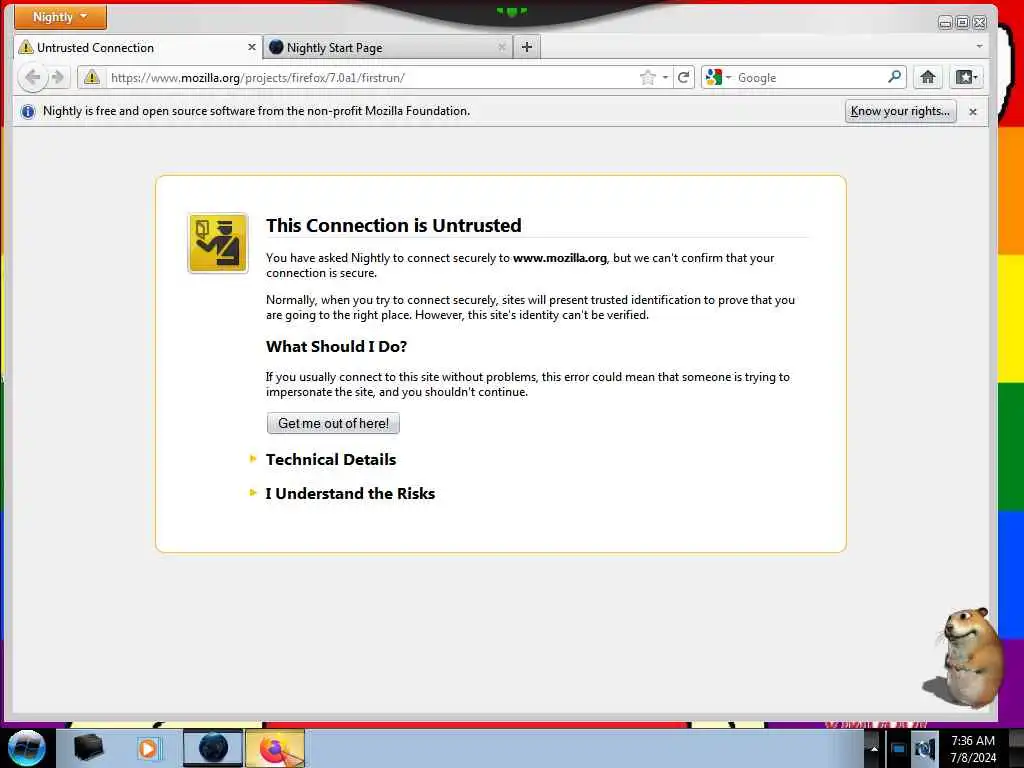Close the Untrusted Connection tab
The width and height of the screenshot is (1024, 768).
251,47
